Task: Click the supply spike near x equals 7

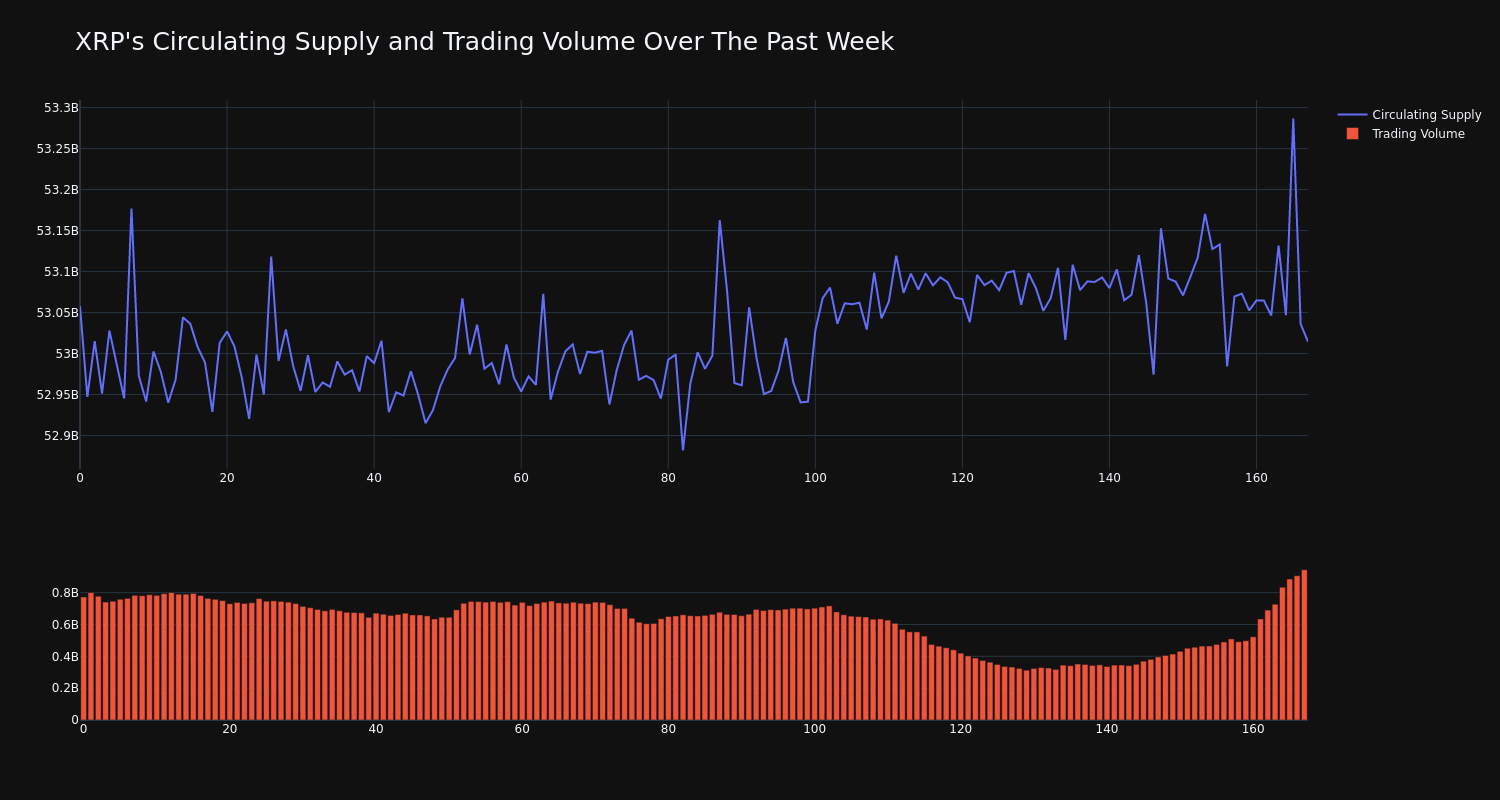Action: 131,210
